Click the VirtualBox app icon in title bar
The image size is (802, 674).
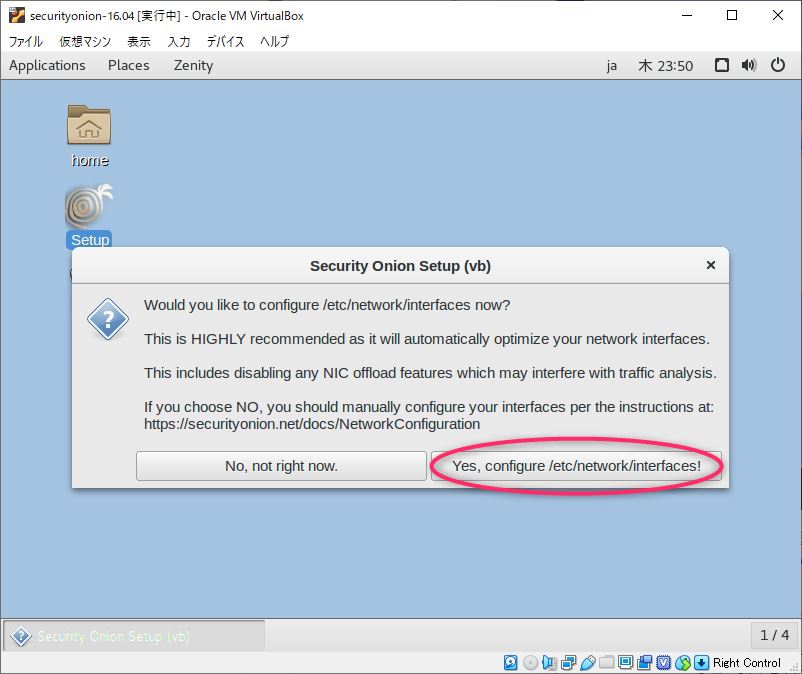pos(16,15)
